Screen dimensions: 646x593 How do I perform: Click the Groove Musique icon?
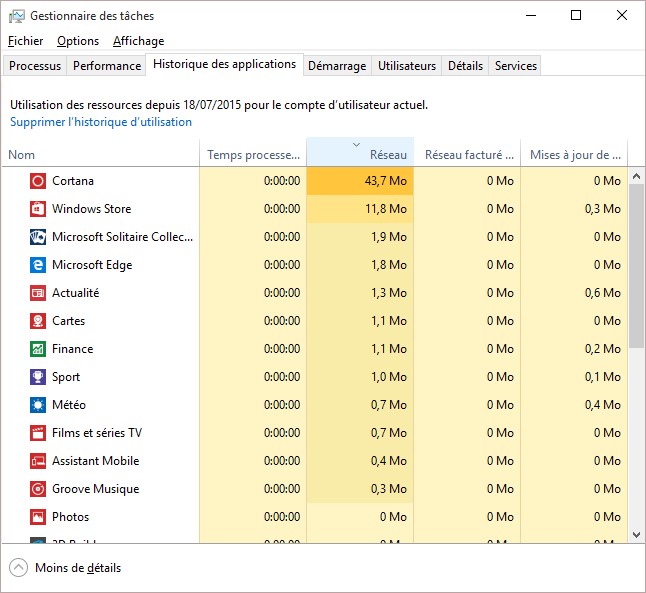point(37,489)
